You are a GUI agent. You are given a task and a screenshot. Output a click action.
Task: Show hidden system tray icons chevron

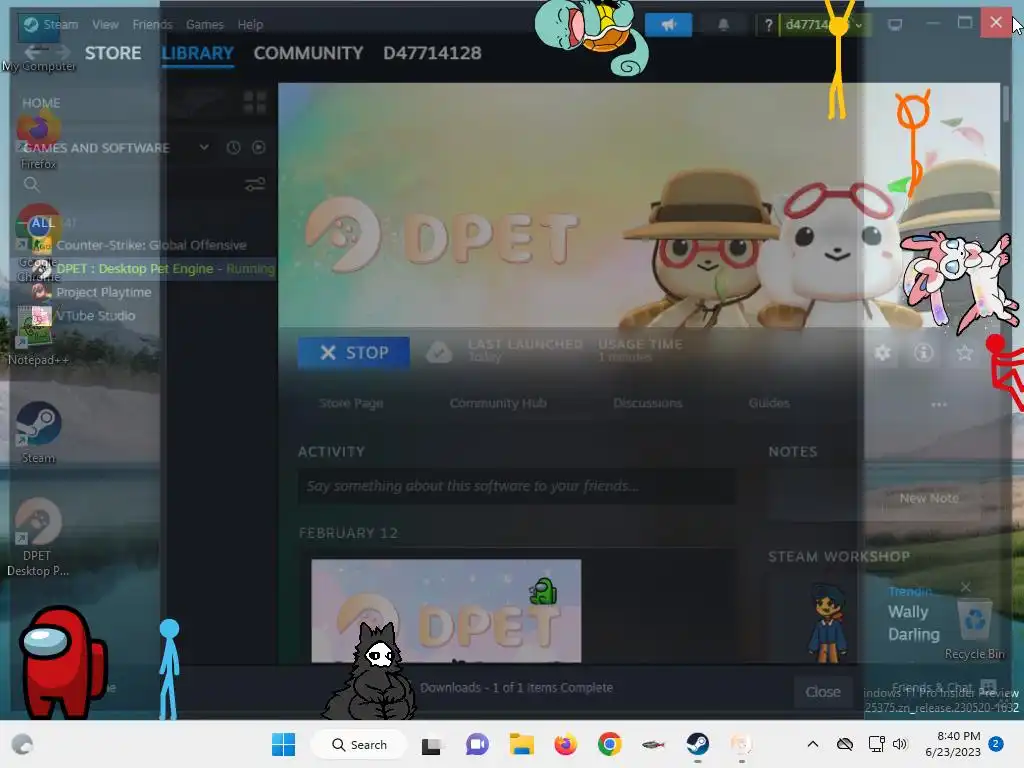(812, 744)
